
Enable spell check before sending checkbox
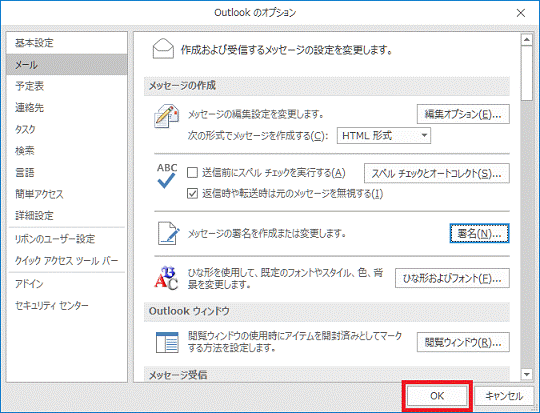192,172
